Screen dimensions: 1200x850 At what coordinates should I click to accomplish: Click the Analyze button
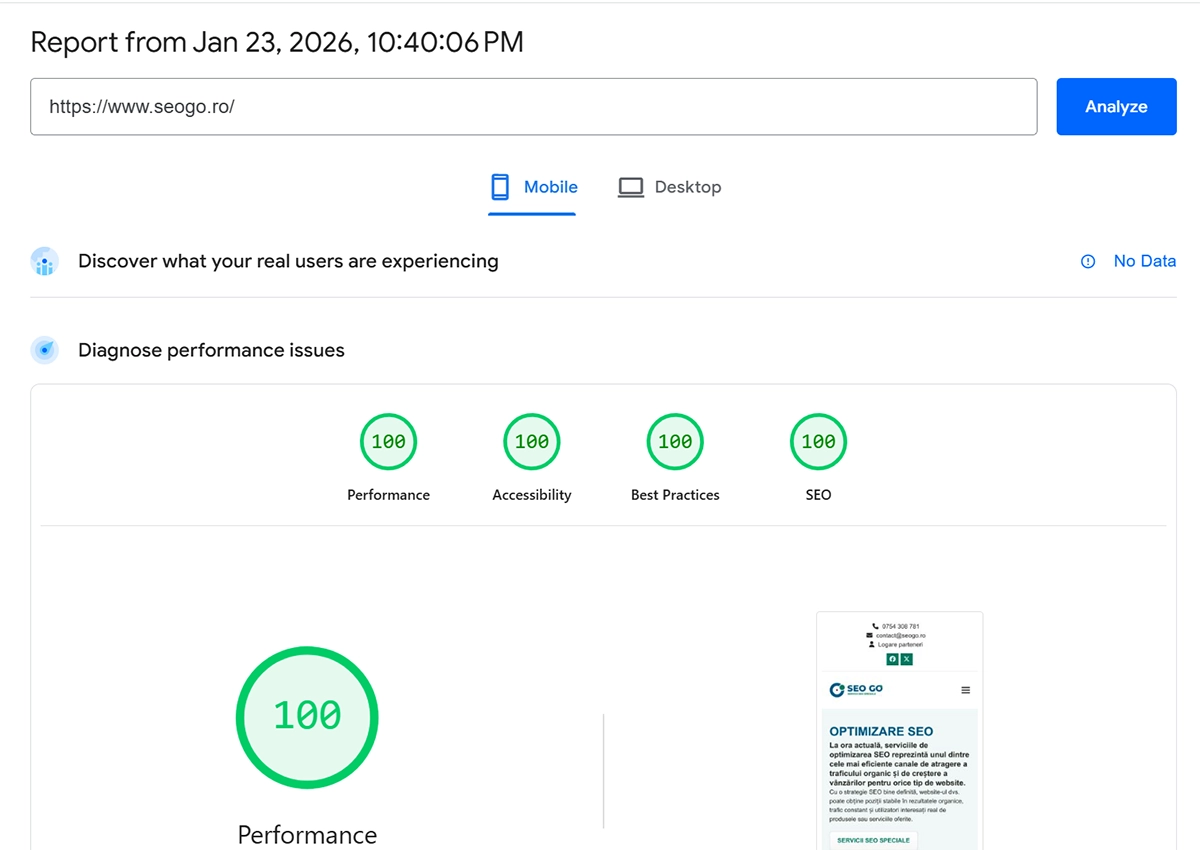1116,106
